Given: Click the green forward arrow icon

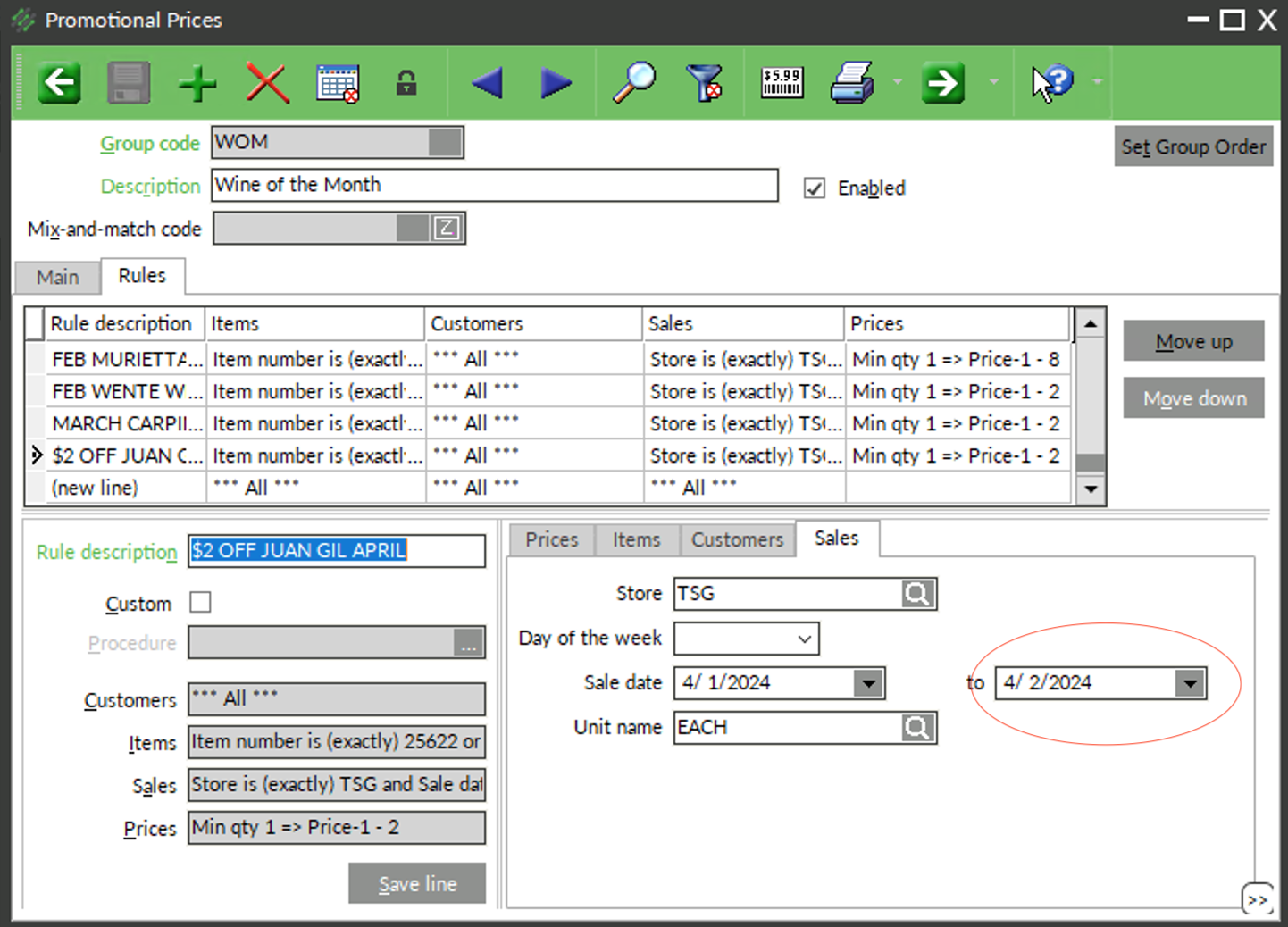Looking at the screenshot, I should 943,83.
